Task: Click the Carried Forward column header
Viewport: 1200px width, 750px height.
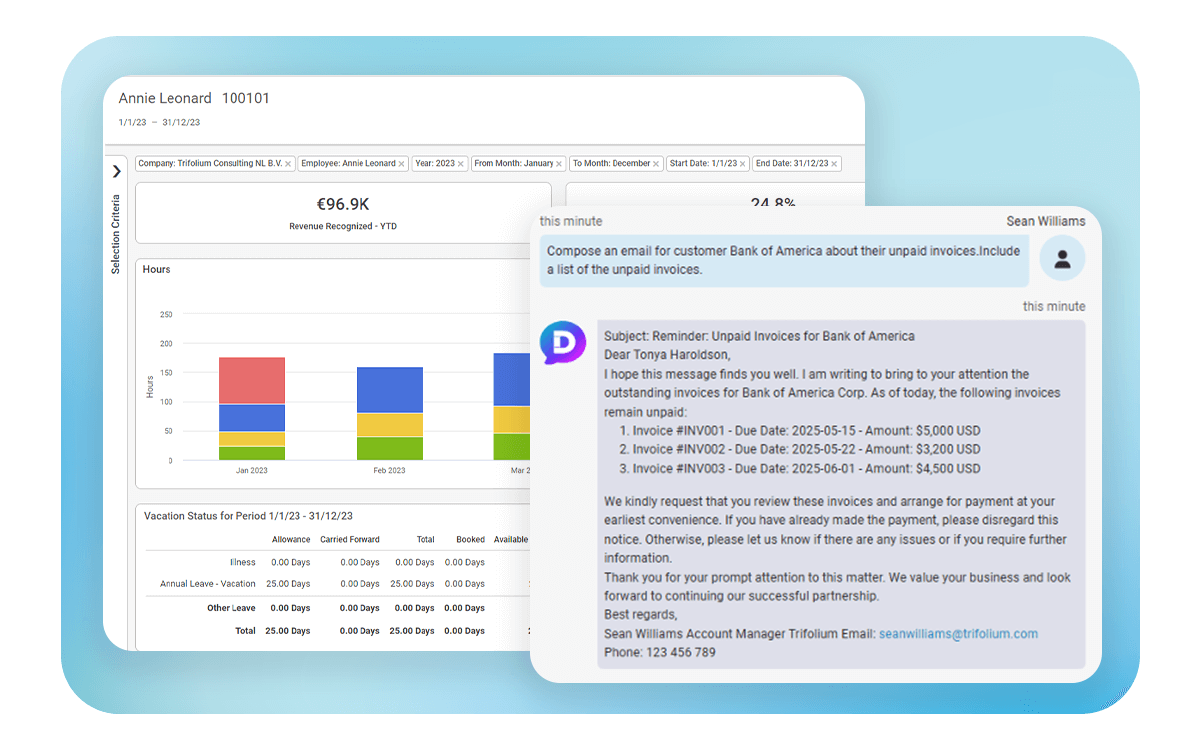Action: (x=349, y=540)
